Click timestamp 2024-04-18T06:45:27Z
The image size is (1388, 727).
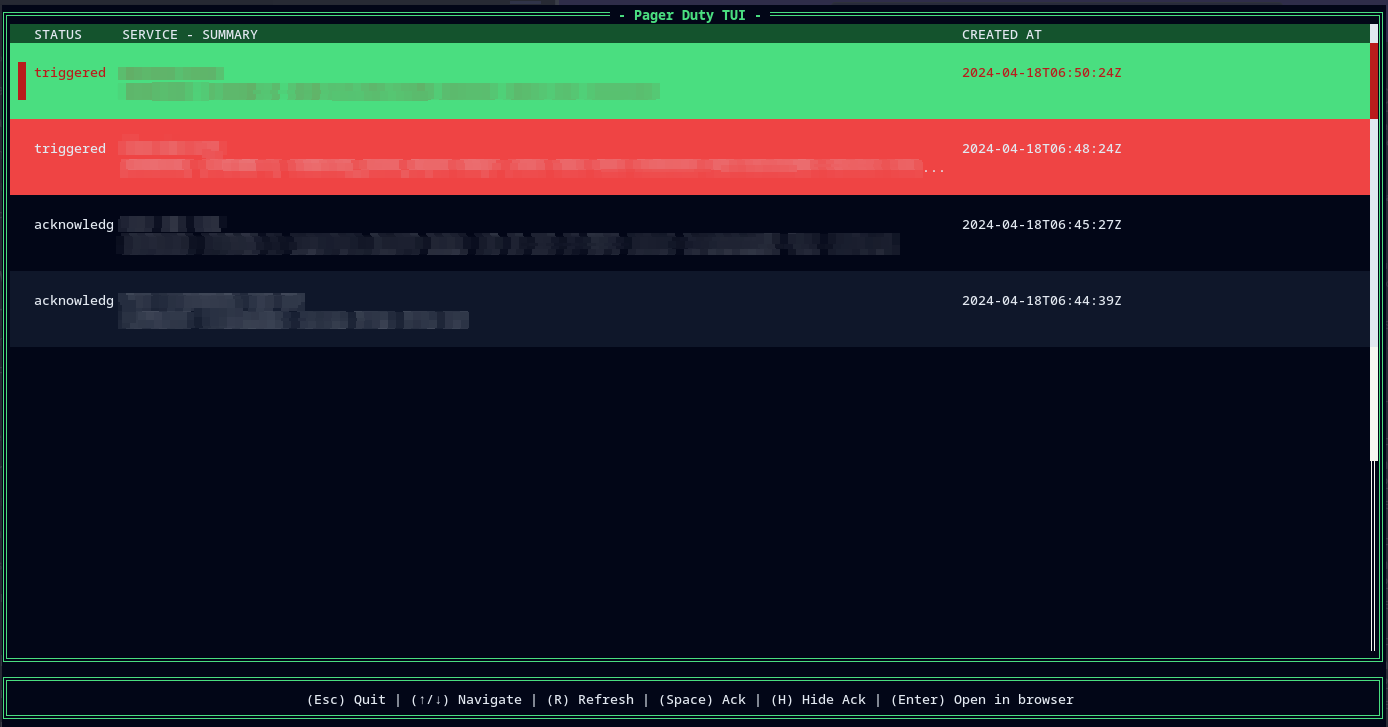1042,225
